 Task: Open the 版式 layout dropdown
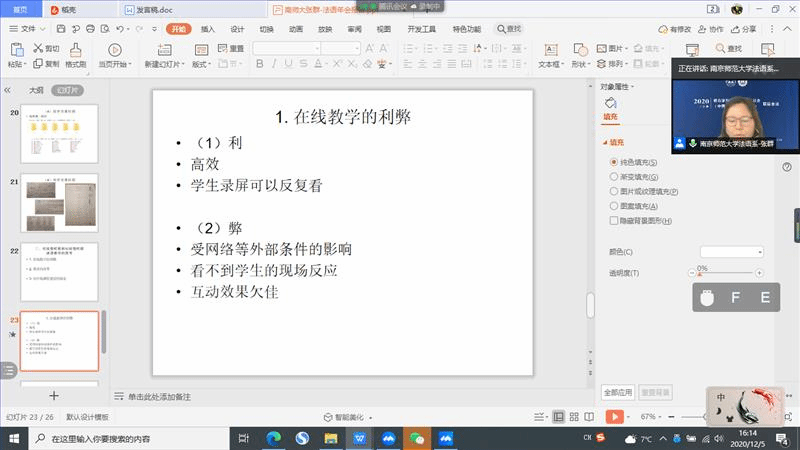coord(201,64)
